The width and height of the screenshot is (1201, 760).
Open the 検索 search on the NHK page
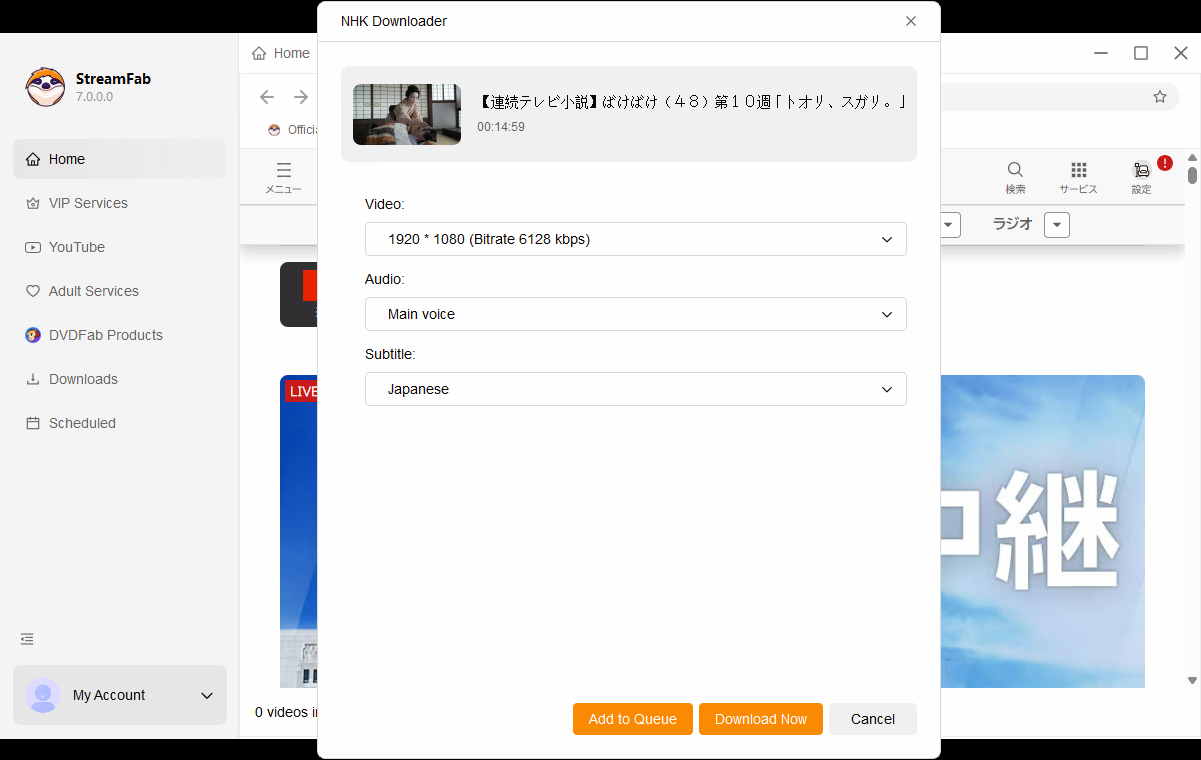point(1015,177)
